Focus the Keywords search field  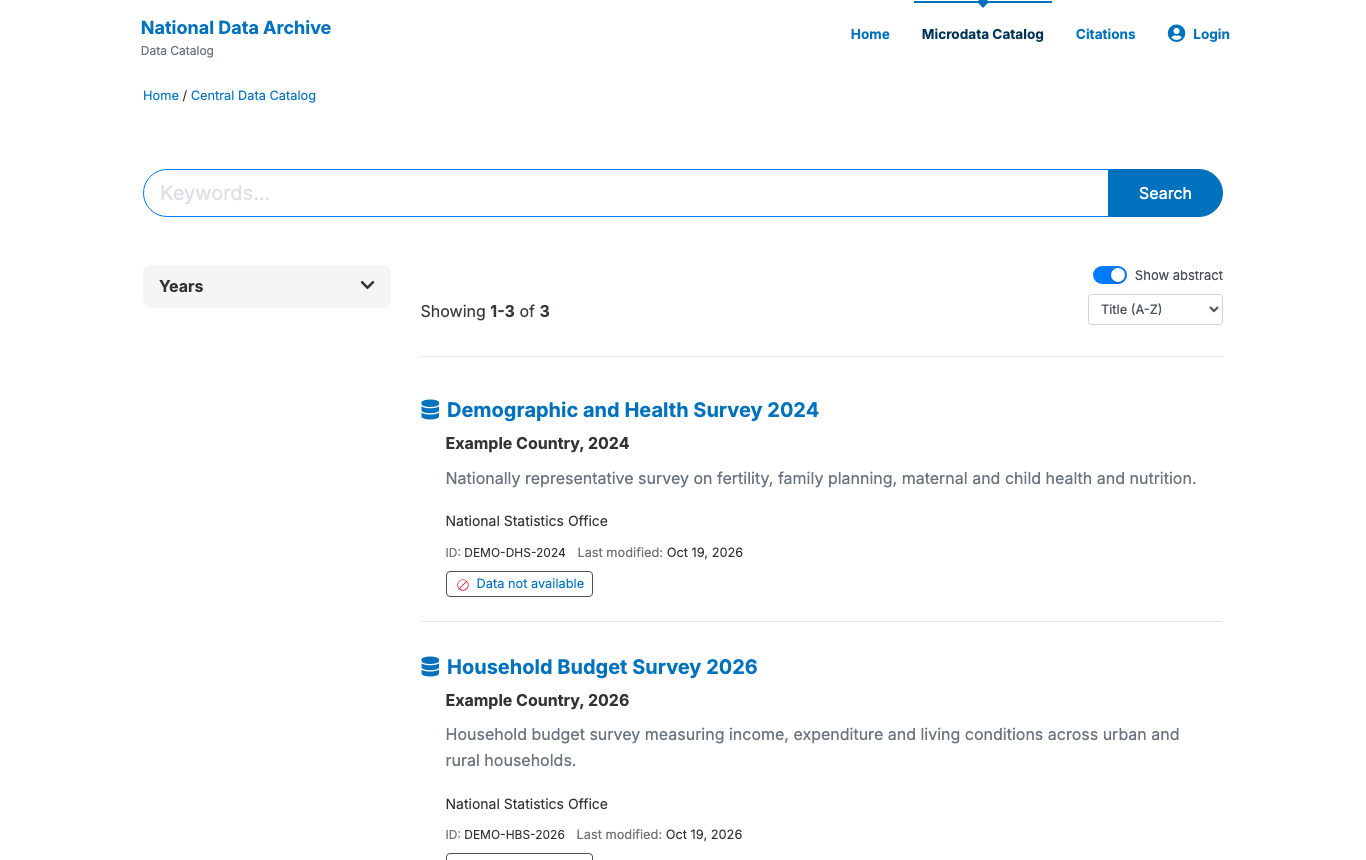tap(626, 193)
